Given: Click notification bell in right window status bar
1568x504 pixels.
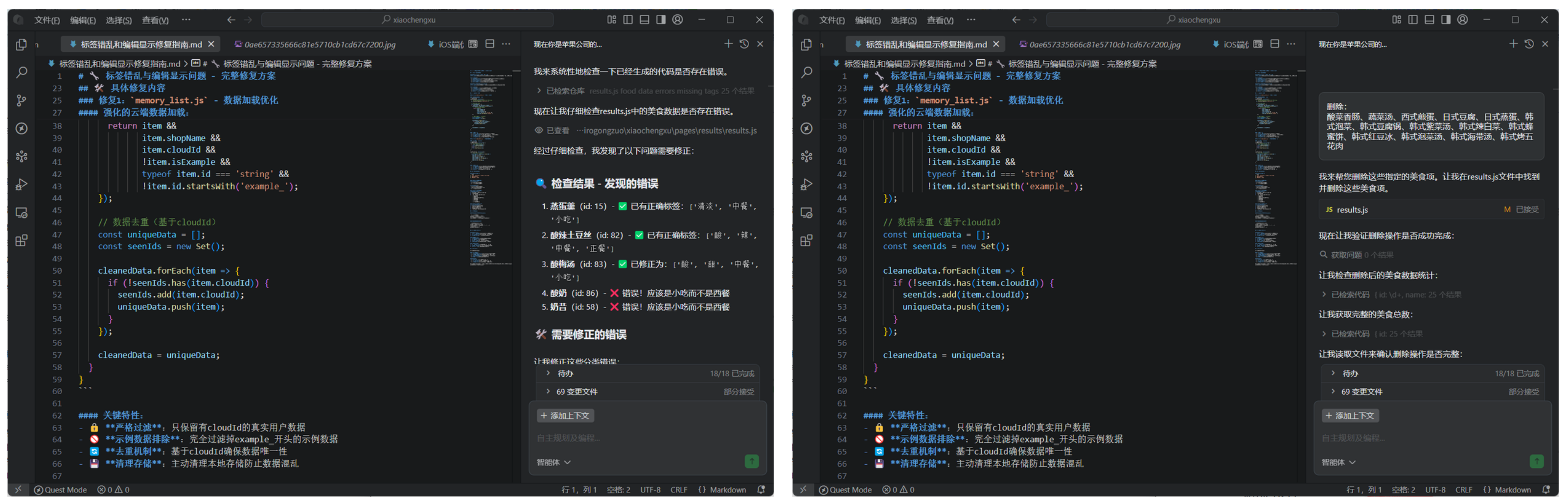Looking at the screenshot, I should [x=1546, y=489].
